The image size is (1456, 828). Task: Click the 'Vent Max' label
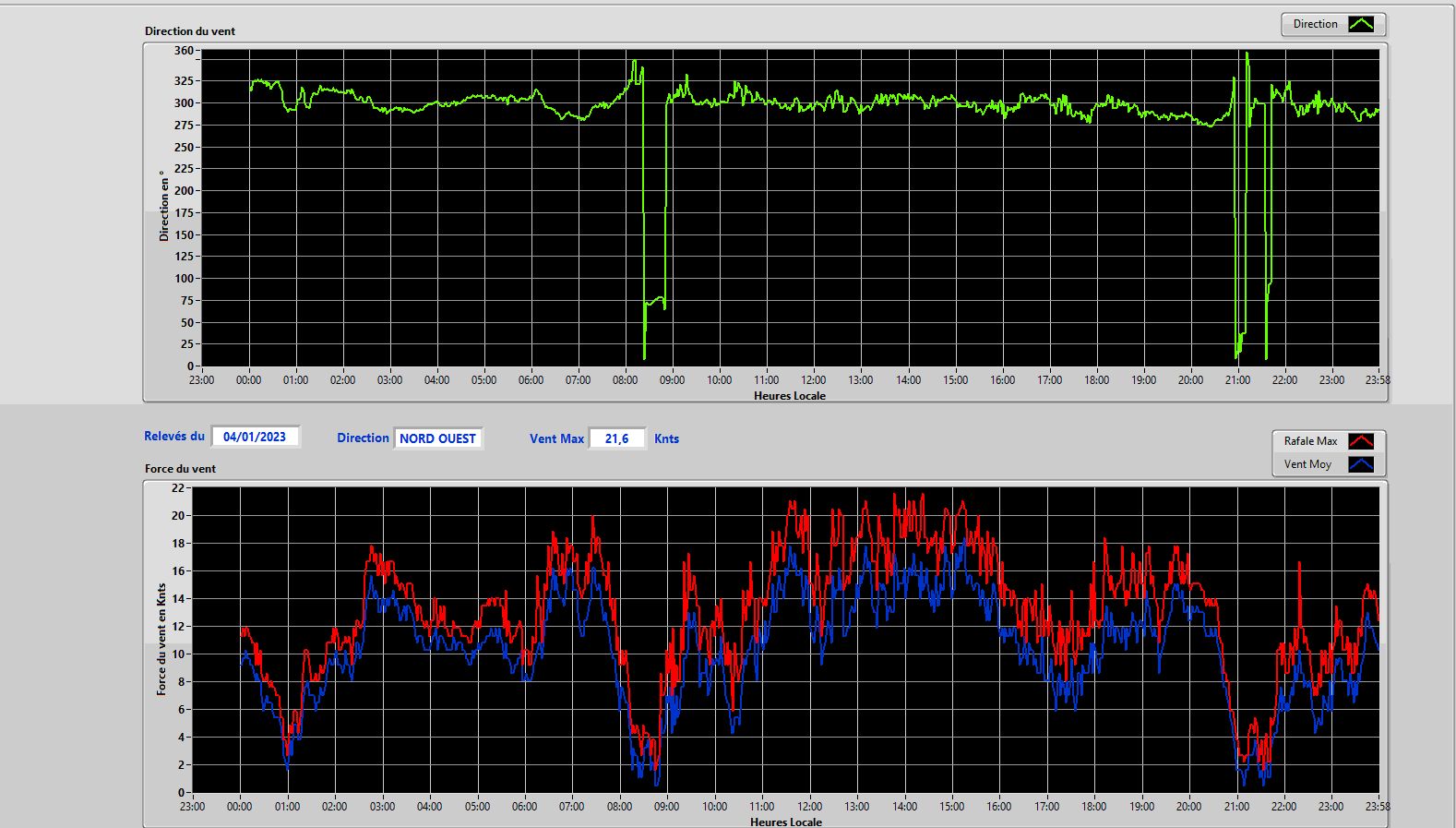556,438
